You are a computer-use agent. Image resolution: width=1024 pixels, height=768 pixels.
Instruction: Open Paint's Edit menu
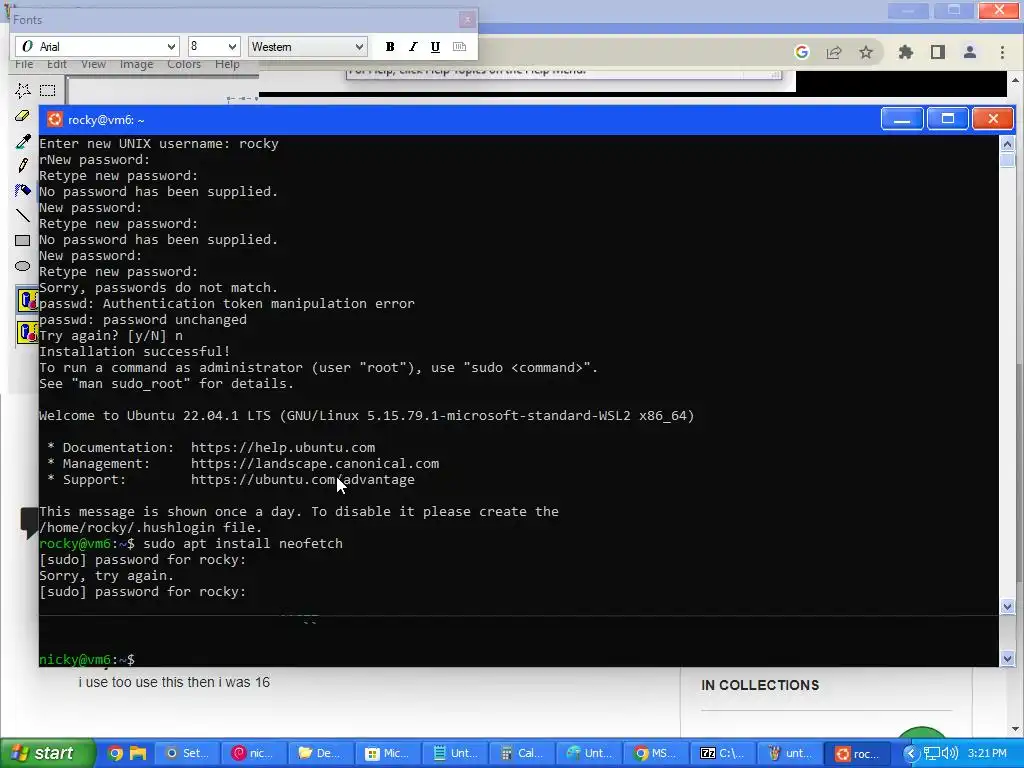click(57, 64)
